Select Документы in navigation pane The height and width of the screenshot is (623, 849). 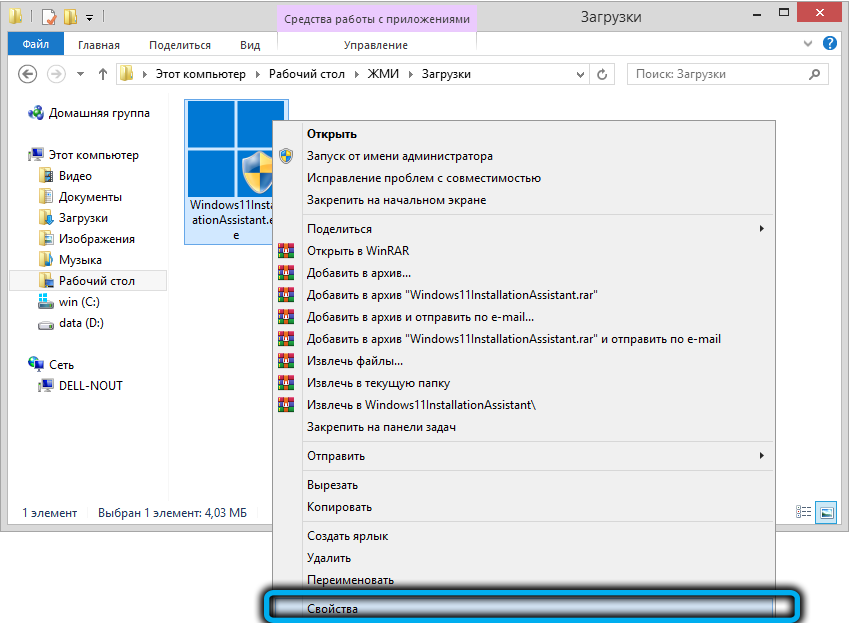click(x=89, y=197)
